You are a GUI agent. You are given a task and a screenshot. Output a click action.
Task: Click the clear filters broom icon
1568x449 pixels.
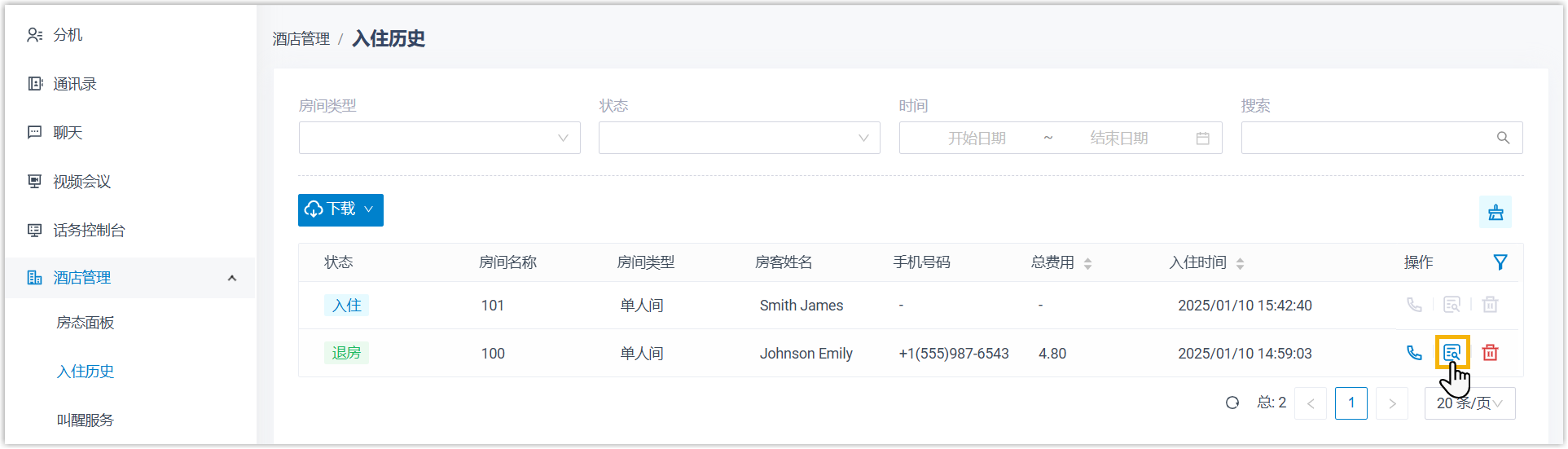(x=1496, y=213)
